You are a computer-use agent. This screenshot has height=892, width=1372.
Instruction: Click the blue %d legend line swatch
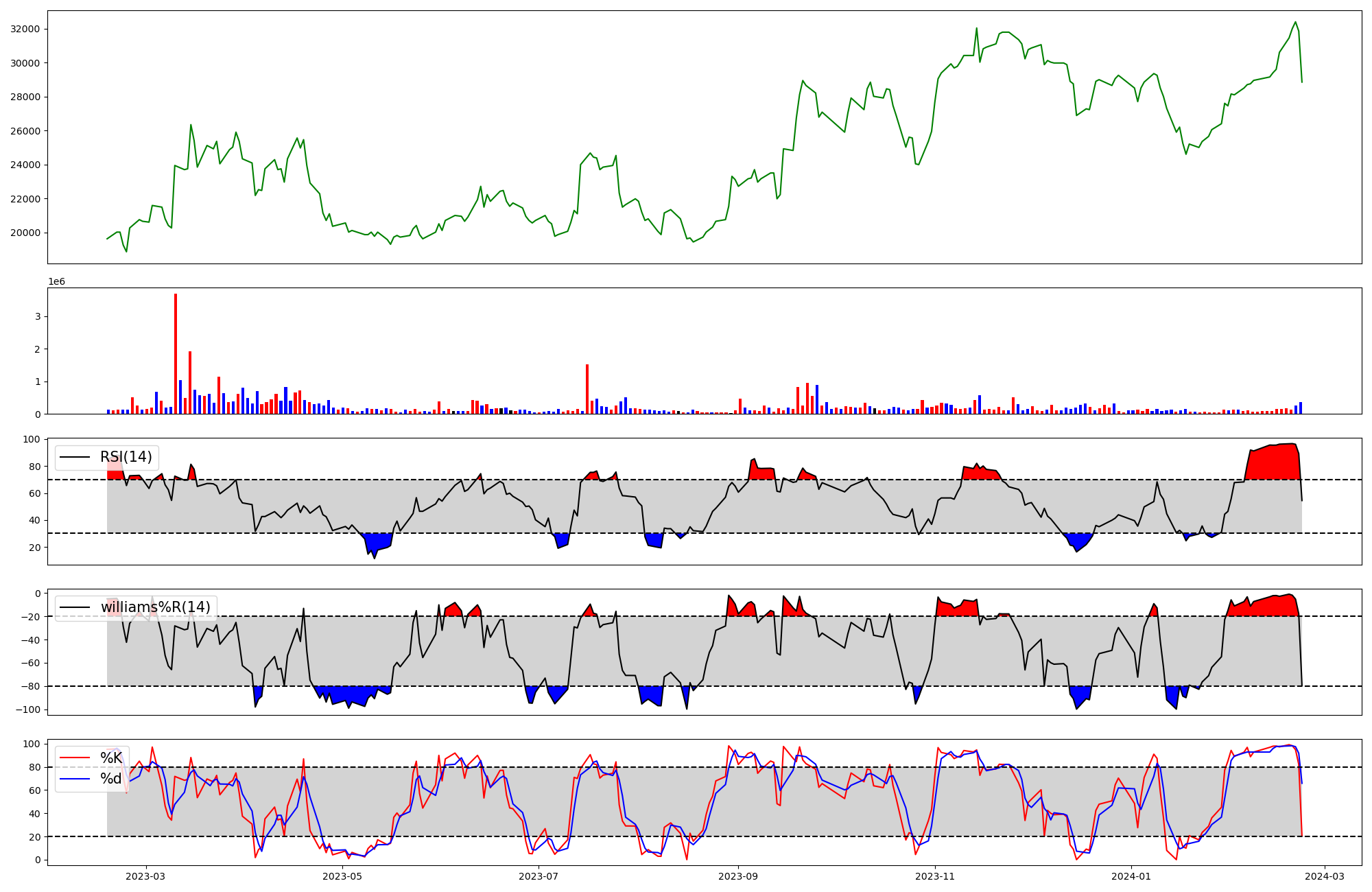(75, 779)
